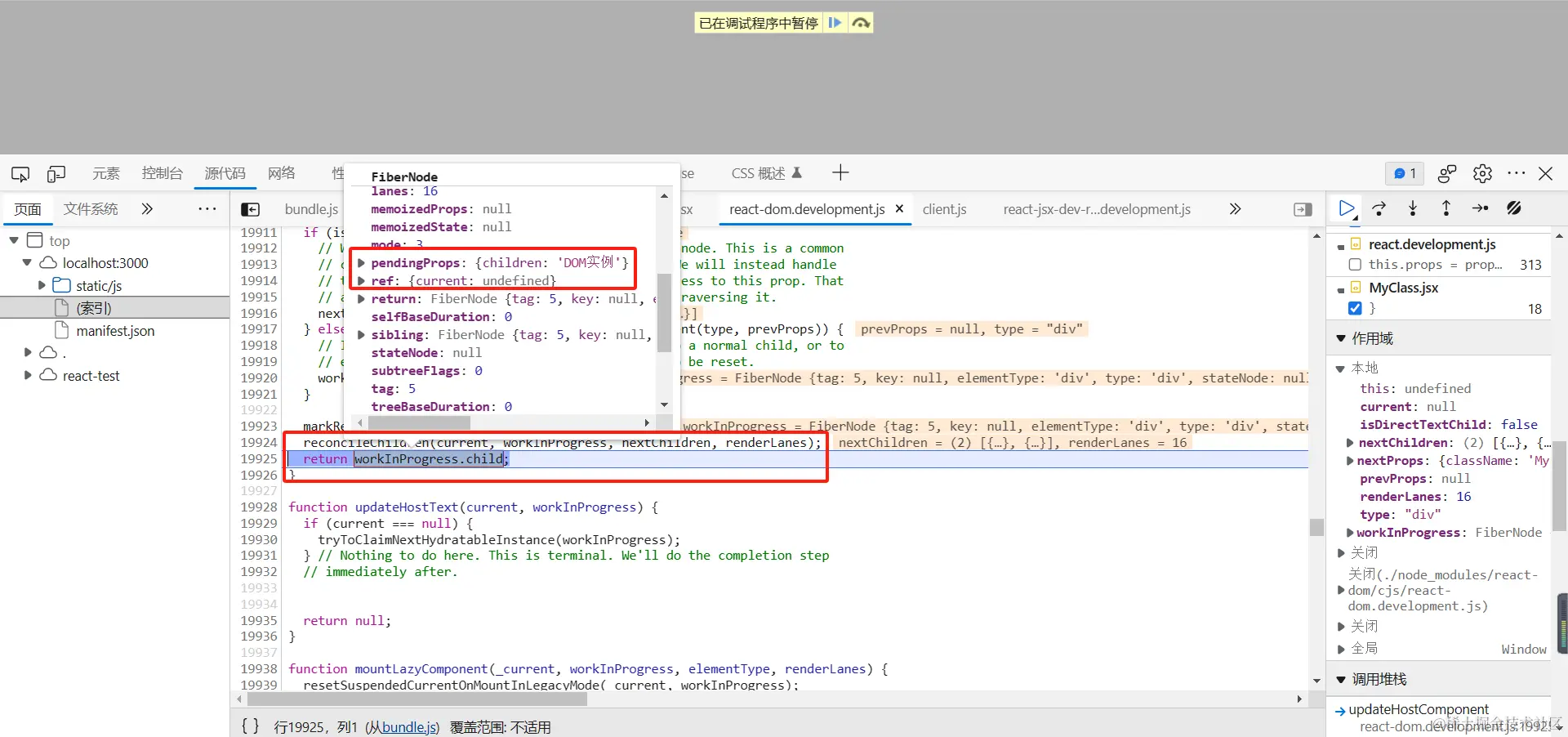
Task: Toggle device emulation mode
Action: [56, 173]
